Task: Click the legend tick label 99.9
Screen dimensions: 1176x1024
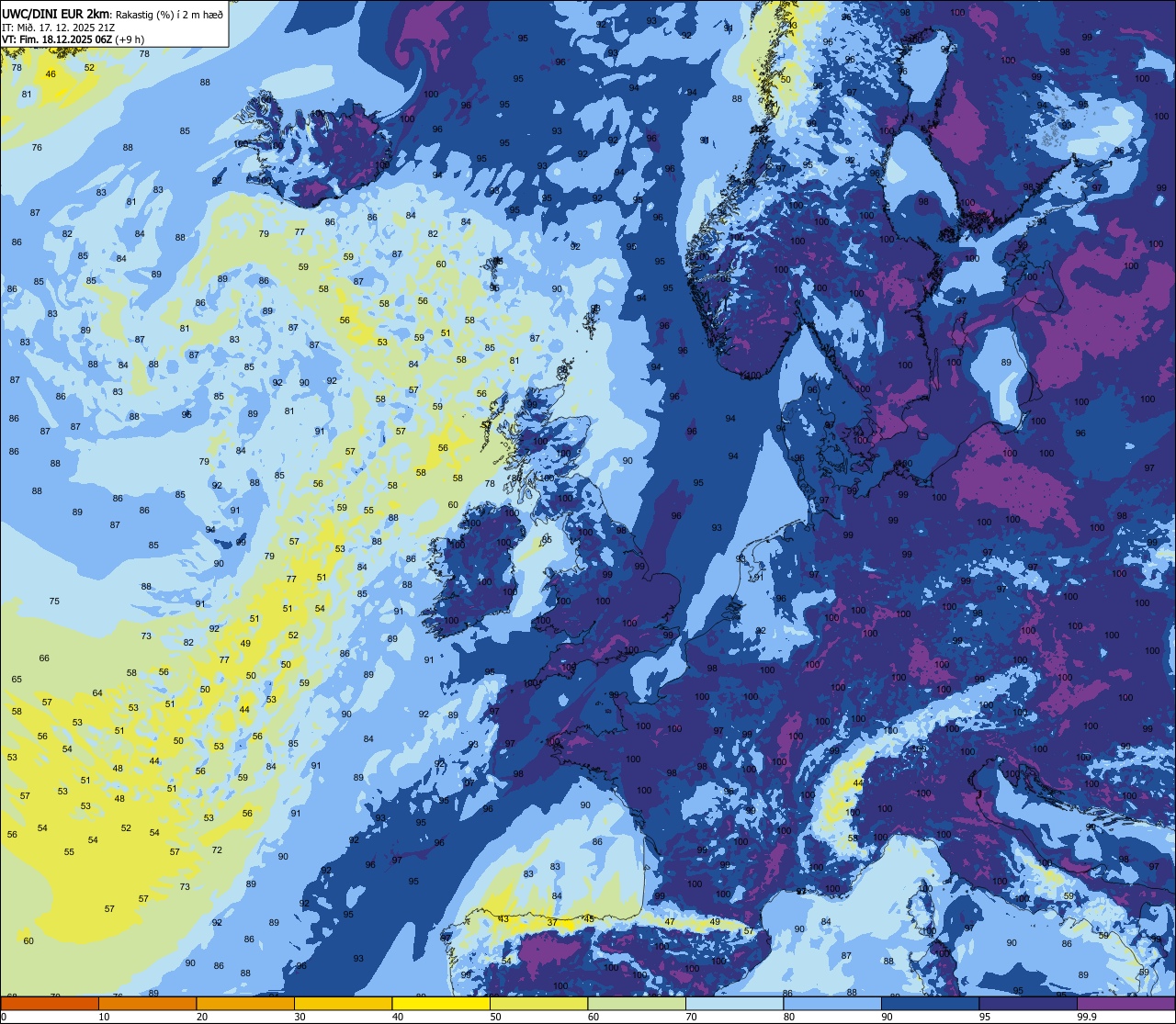Action: pos(1087,1017)
